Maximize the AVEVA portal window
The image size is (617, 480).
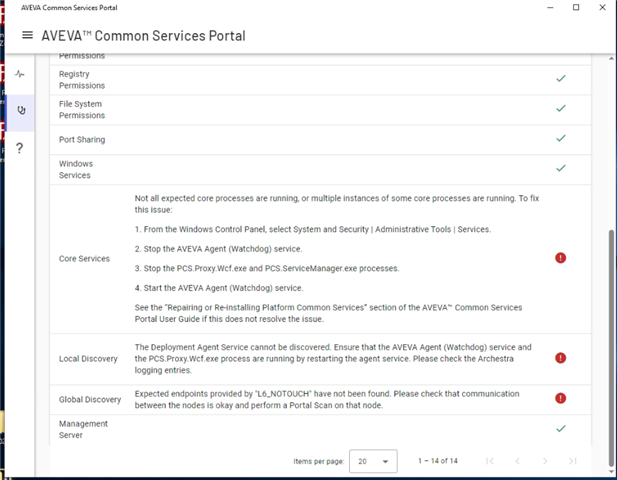tap(576, 7)
